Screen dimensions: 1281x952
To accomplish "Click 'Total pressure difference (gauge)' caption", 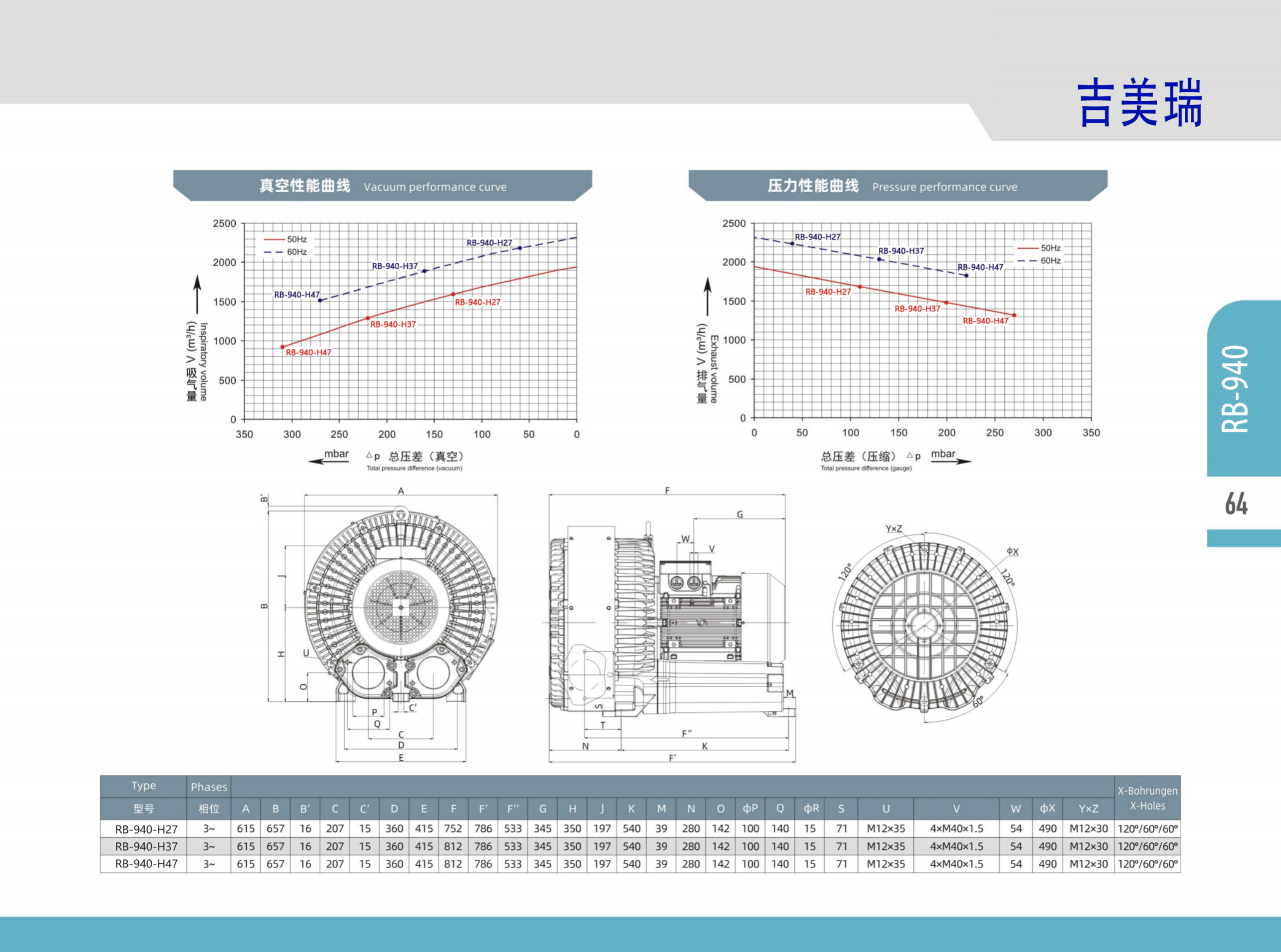I will [x=866, y=468].
